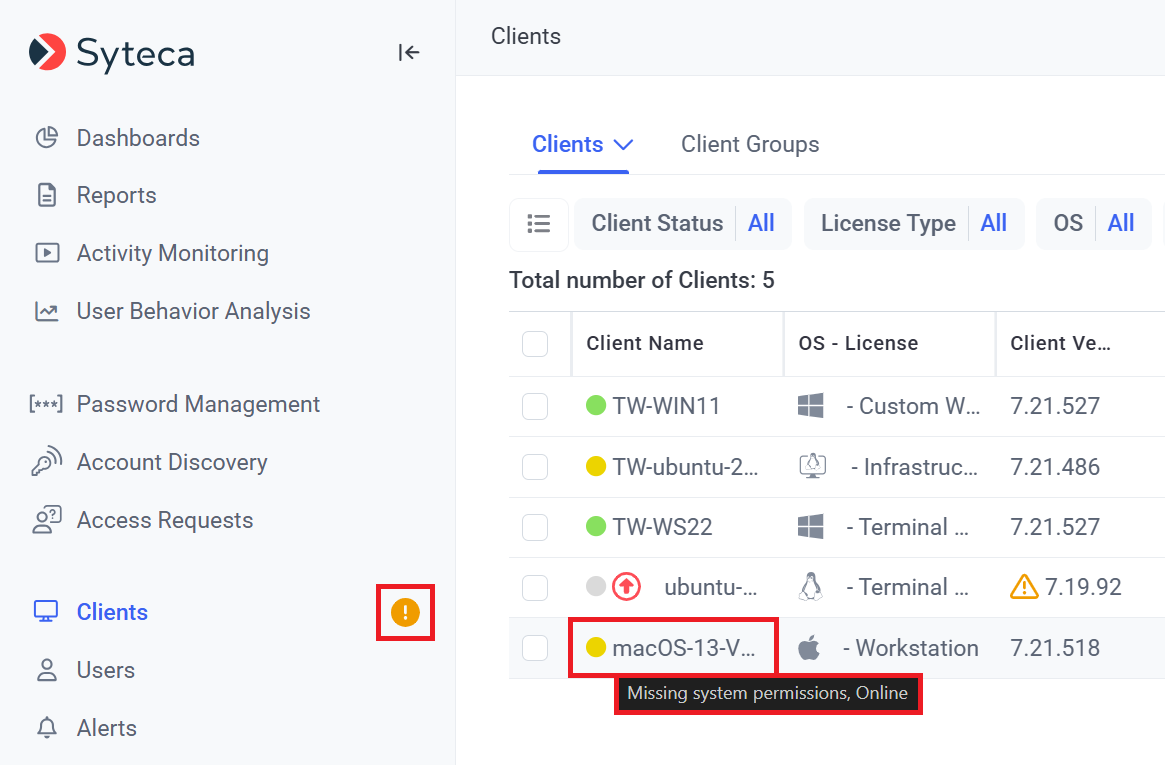
Task: Open the macOS-13-V... client entry
Action: (x=683, y=648)
